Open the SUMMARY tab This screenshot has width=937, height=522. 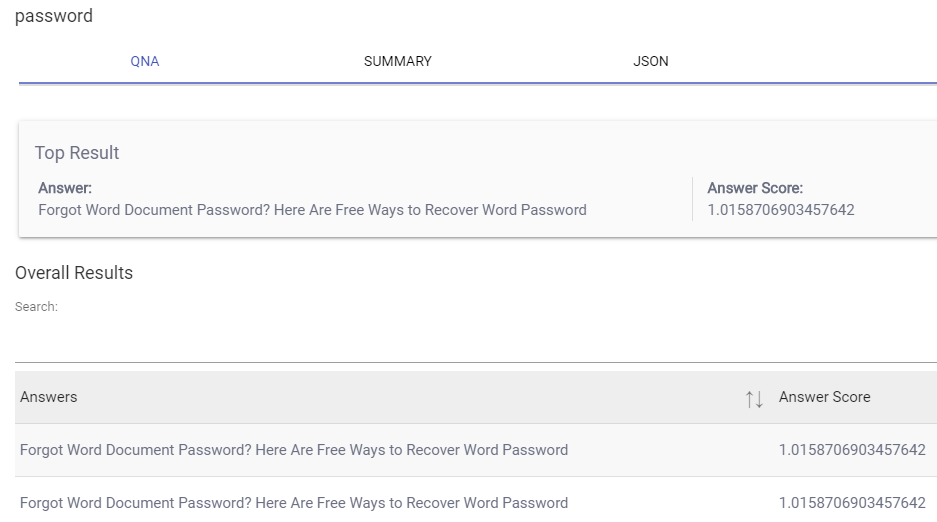[398, 62]
